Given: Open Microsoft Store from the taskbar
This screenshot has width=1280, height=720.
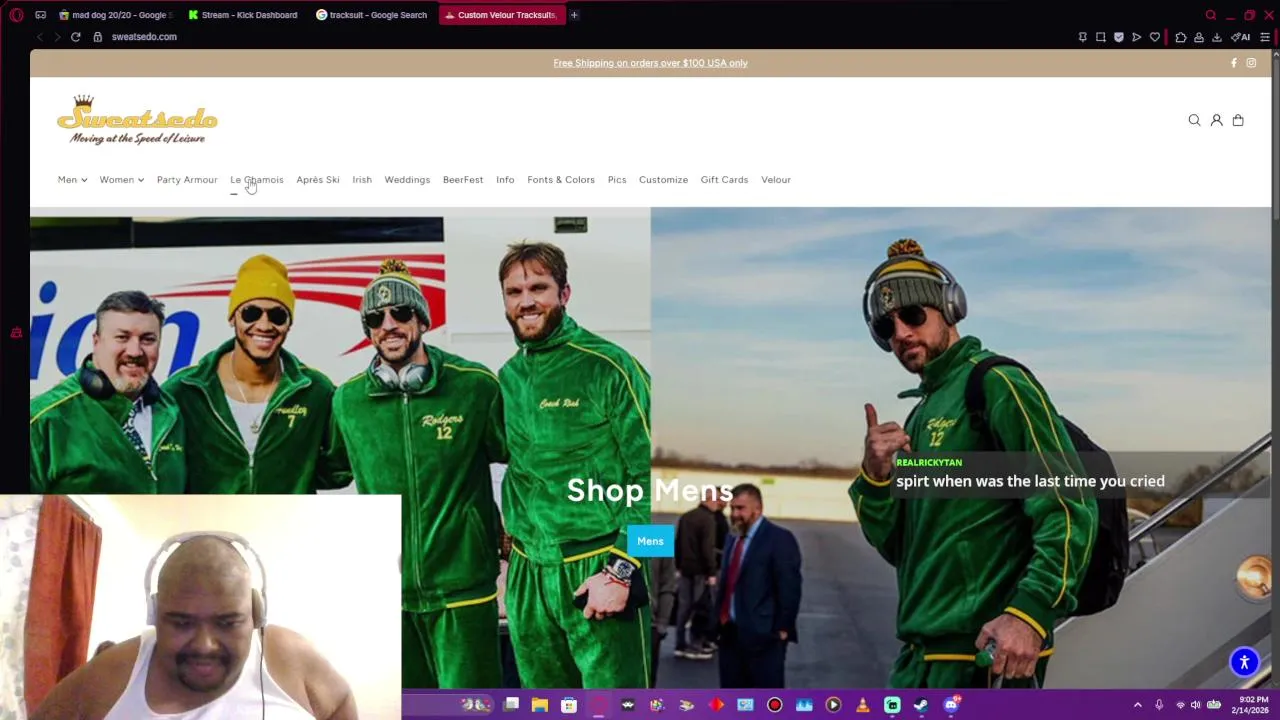Looking at the screenshot, I should point(569,705).
